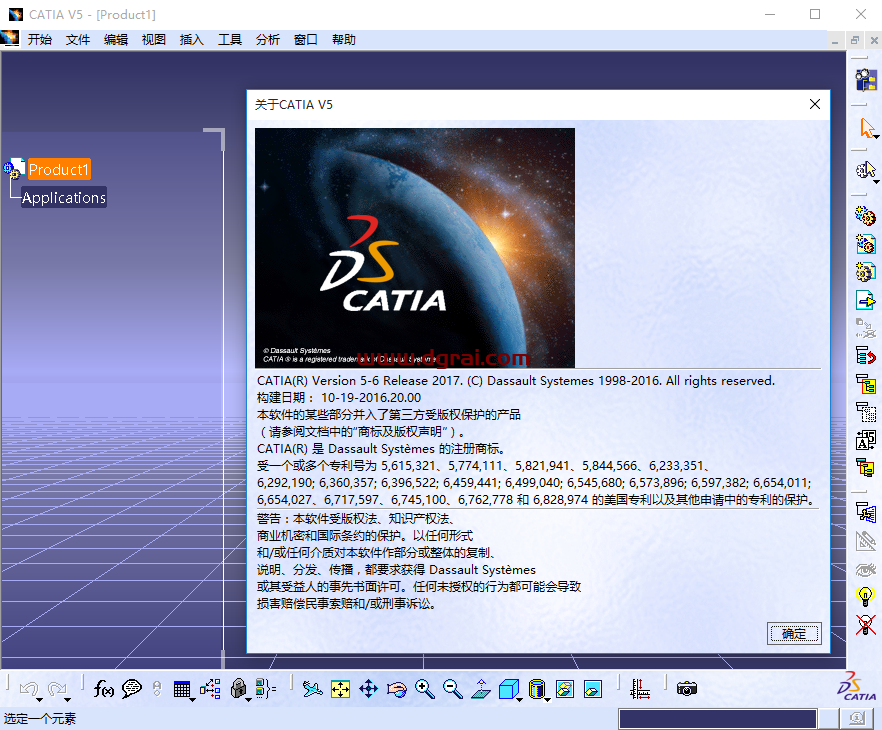The width and height of the screenshot is (882, 730).
Task: Expand the Select tool dropdown arrow
Action: (876, 137)
